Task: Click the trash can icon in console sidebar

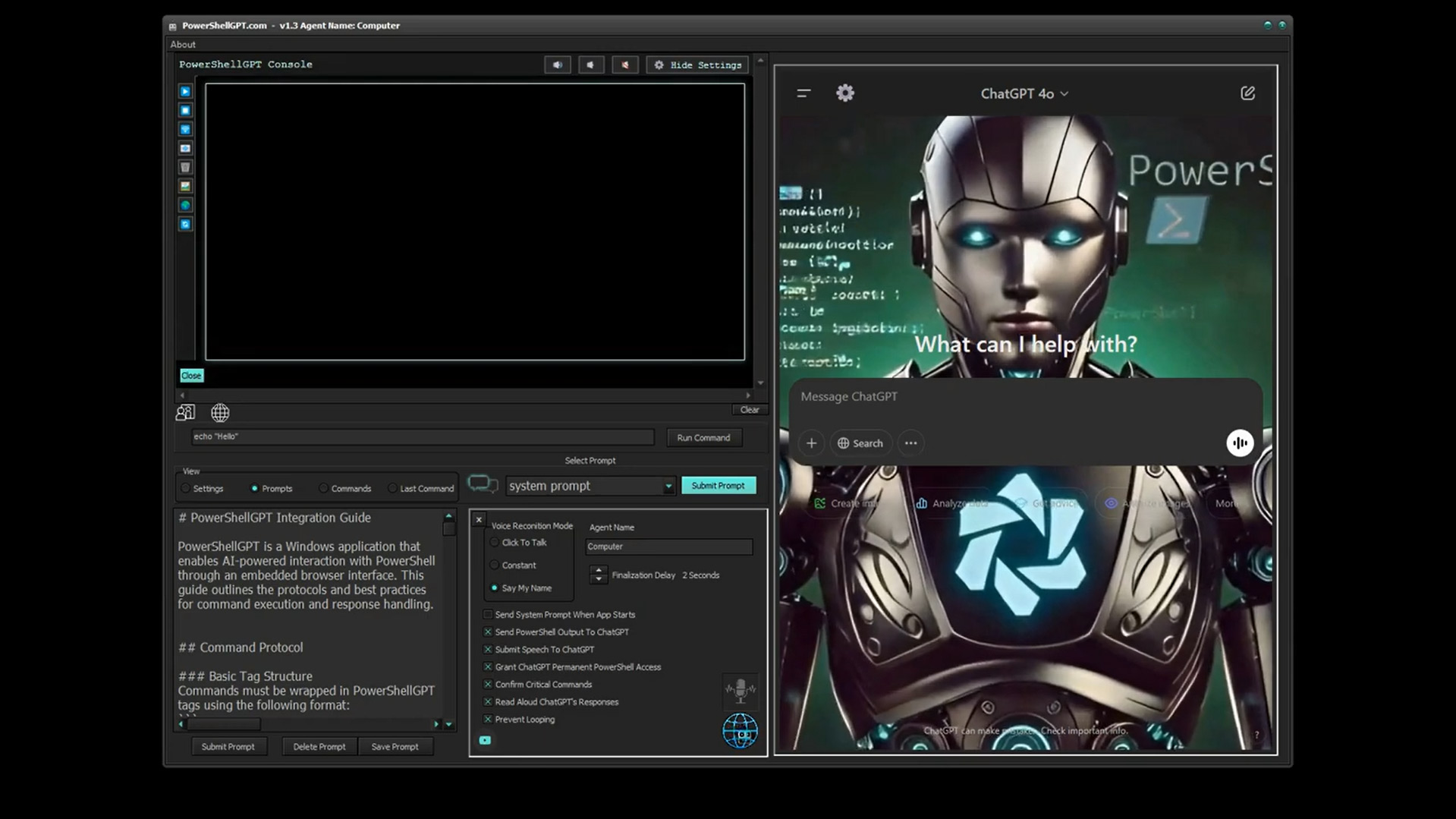Action: click(185, 167)
